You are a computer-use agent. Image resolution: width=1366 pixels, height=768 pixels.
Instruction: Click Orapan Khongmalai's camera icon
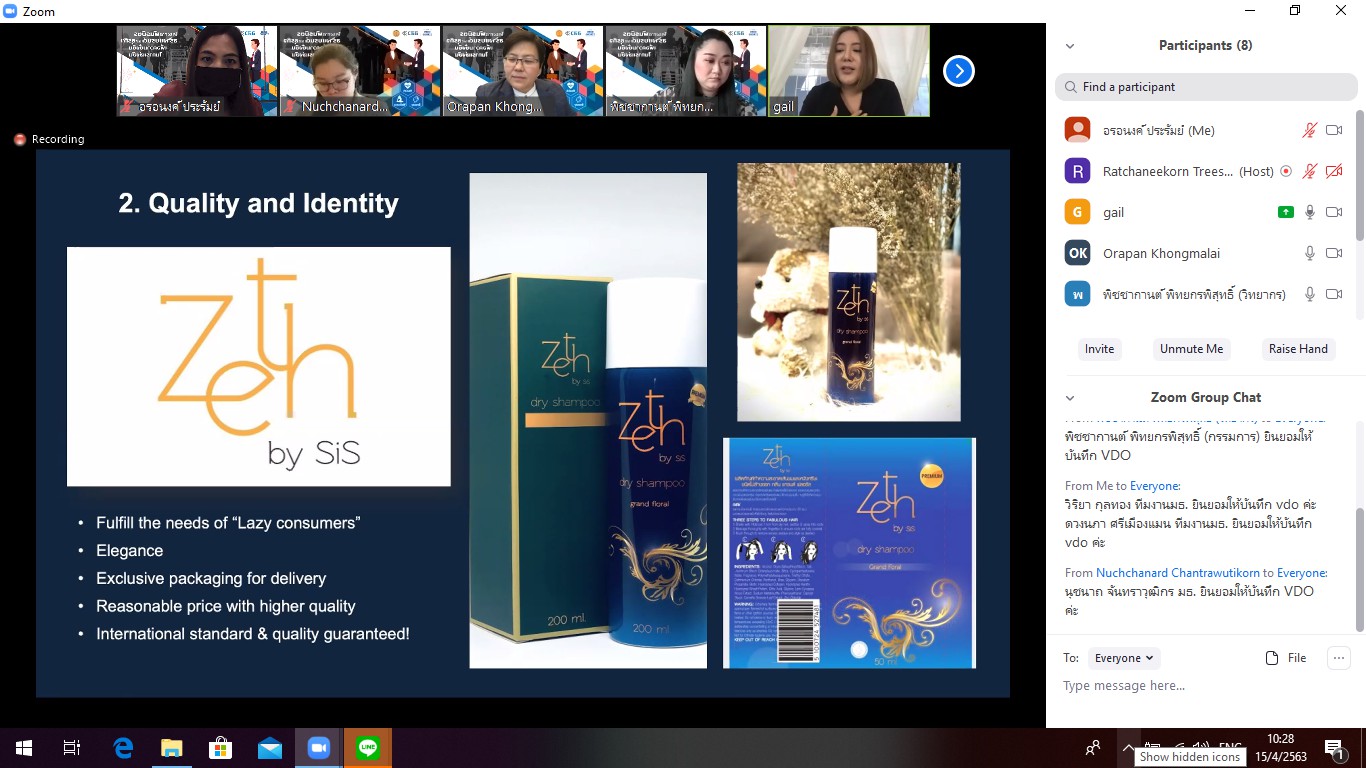(1334, 253)
